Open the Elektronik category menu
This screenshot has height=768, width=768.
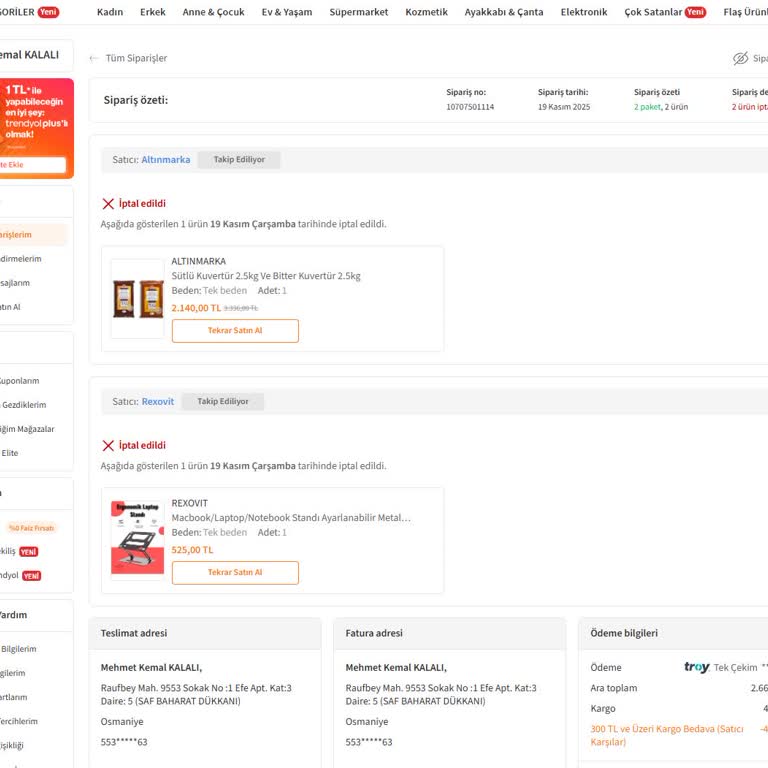pos(583,12)
